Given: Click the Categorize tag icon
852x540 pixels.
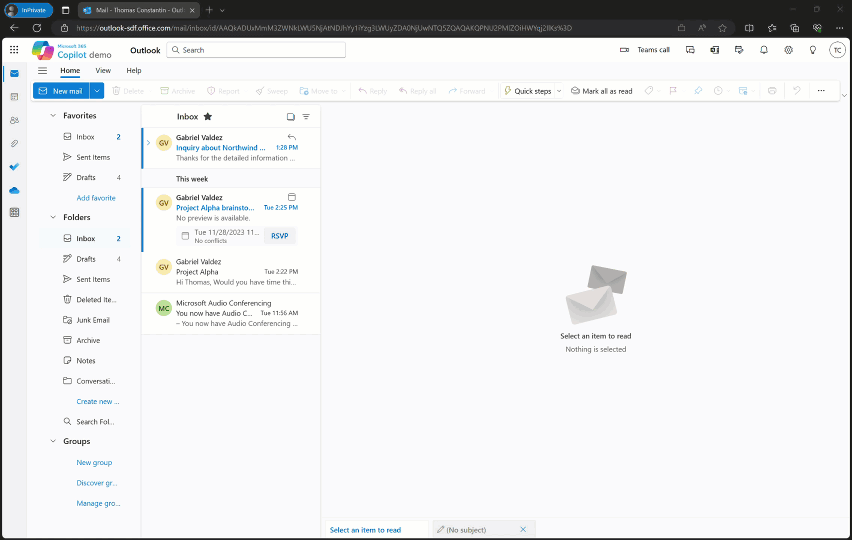Looking at the screenshot, I should pos(649,91).
